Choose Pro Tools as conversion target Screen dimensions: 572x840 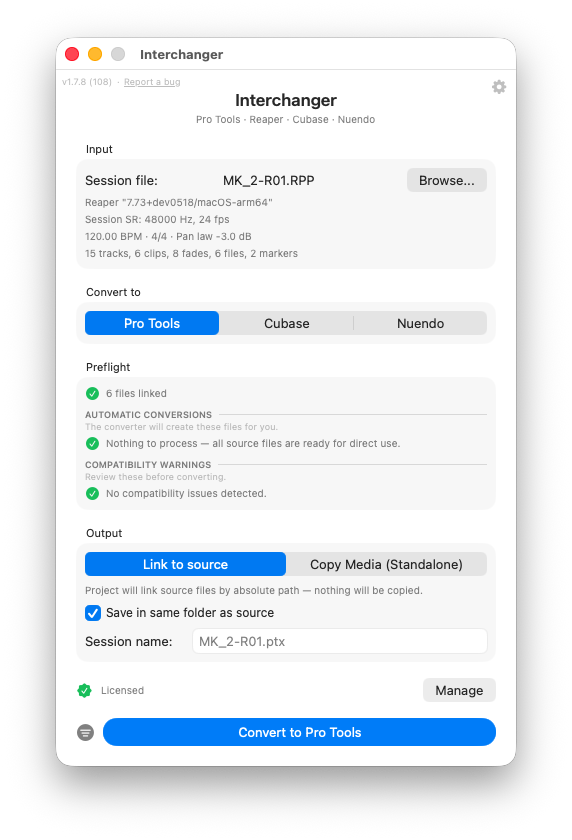pos(152,323)
